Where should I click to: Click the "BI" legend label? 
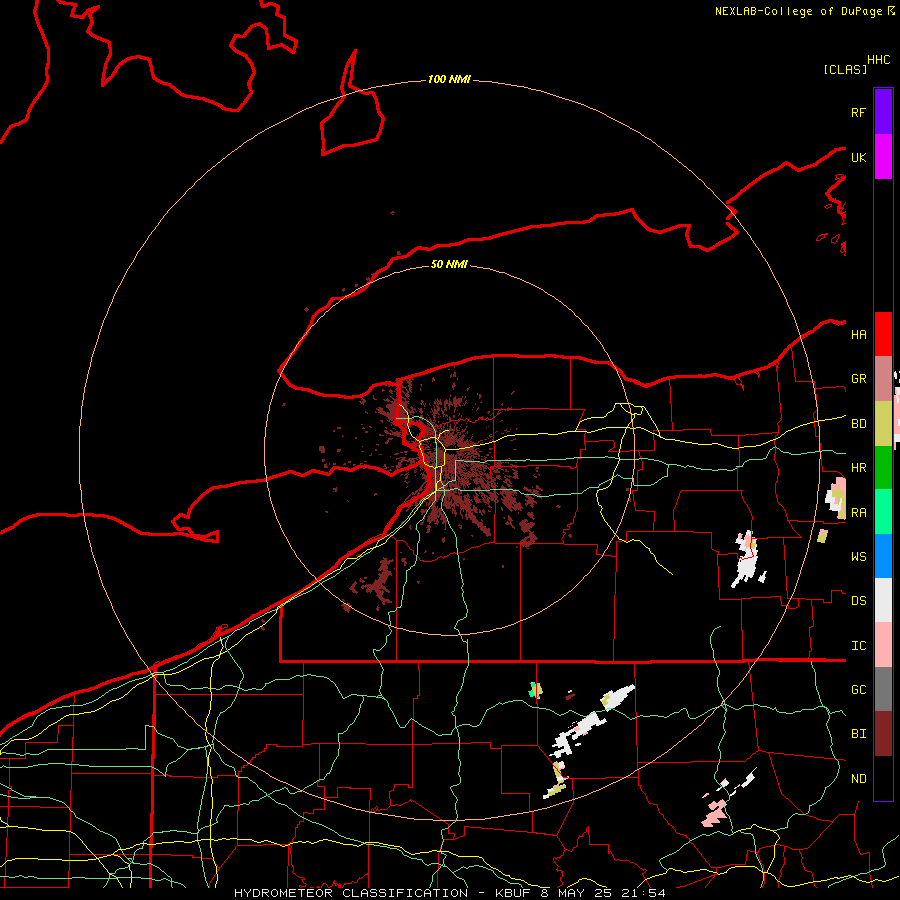tap(858, 734)
